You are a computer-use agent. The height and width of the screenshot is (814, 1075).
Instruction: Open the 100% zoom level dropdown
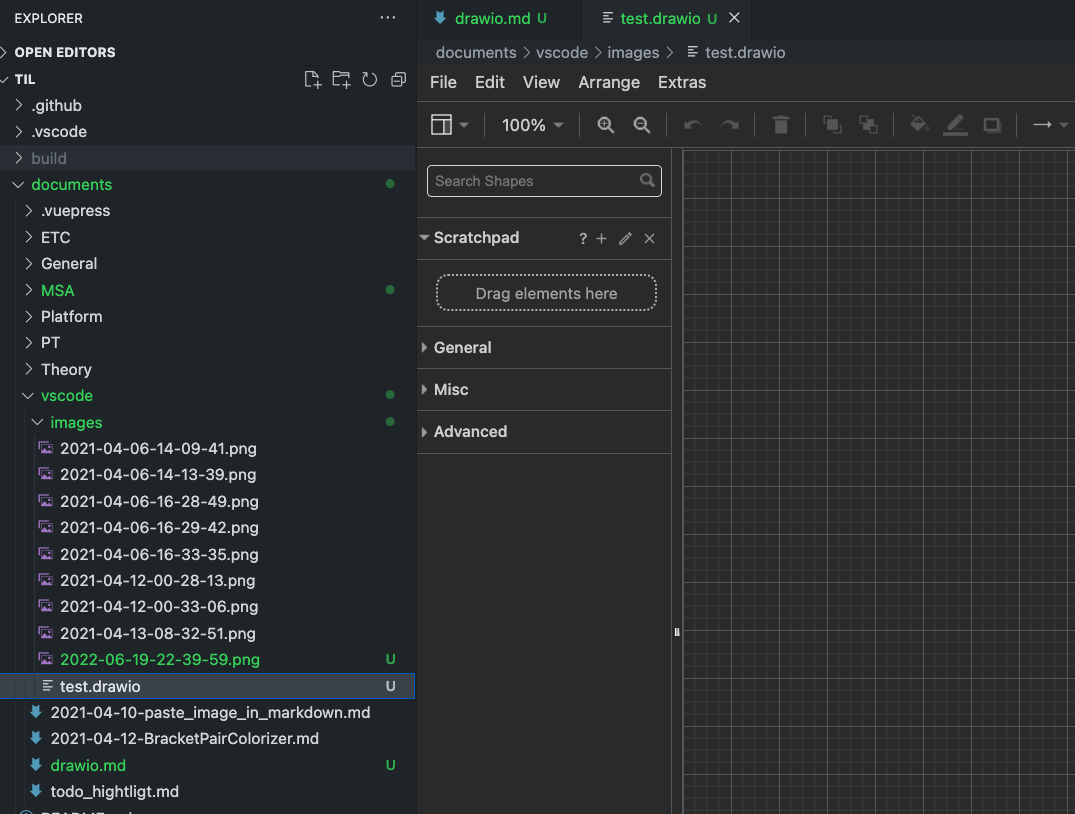click(532, 125)
